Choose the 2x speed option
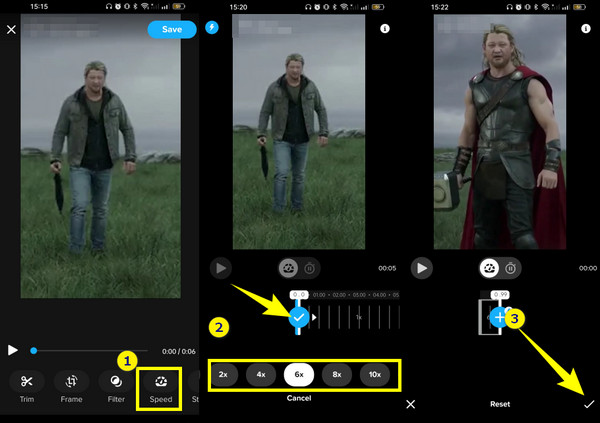The image size is (600, 423). click(223, 374)
